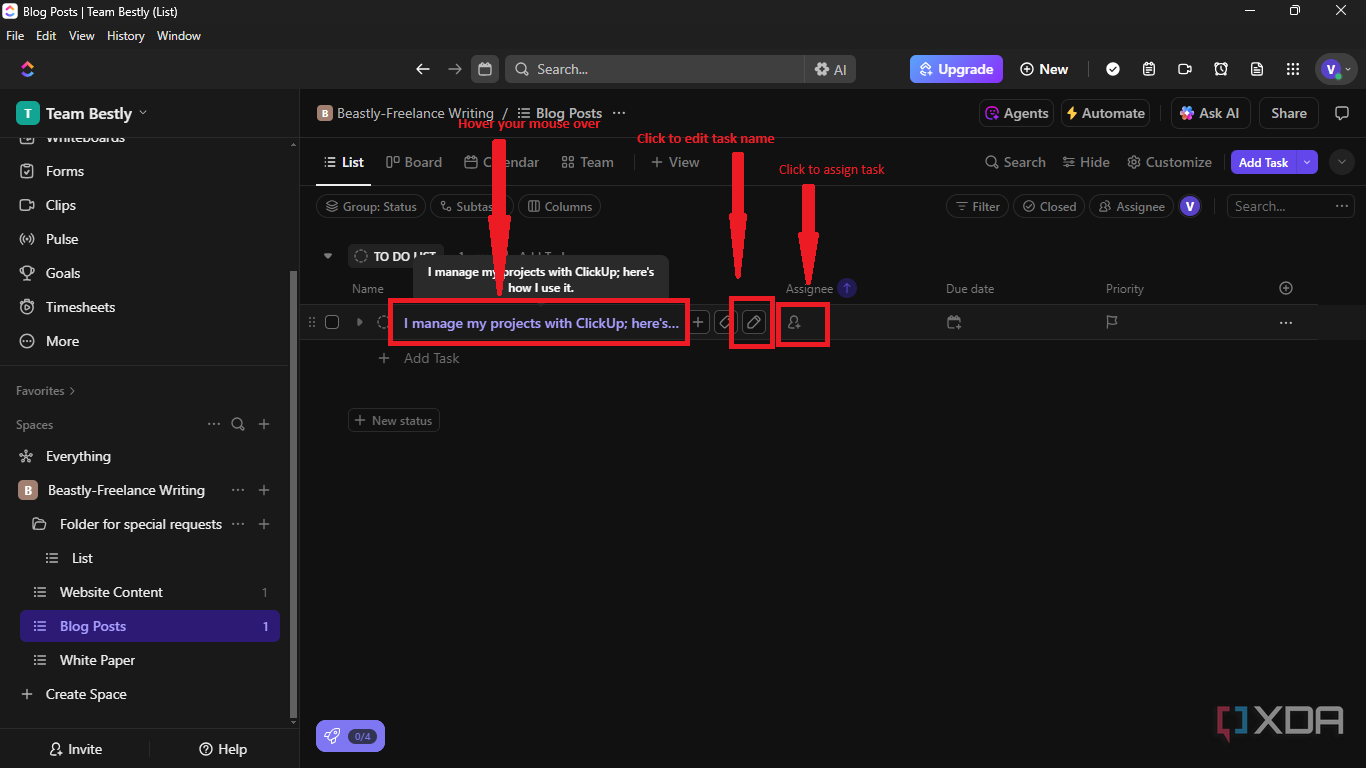Select the List view tab

pyautogui.click(x=343, y=162)
